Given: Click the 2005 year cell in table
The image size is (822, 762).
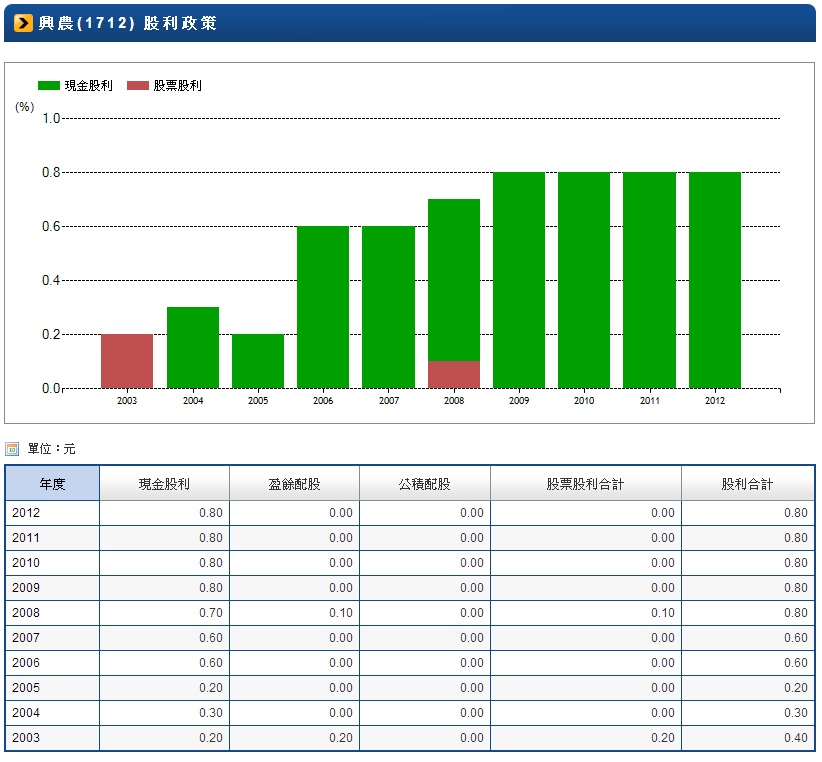Looking at the screenshot, I should pyautogui.click(x=52, y=688).
